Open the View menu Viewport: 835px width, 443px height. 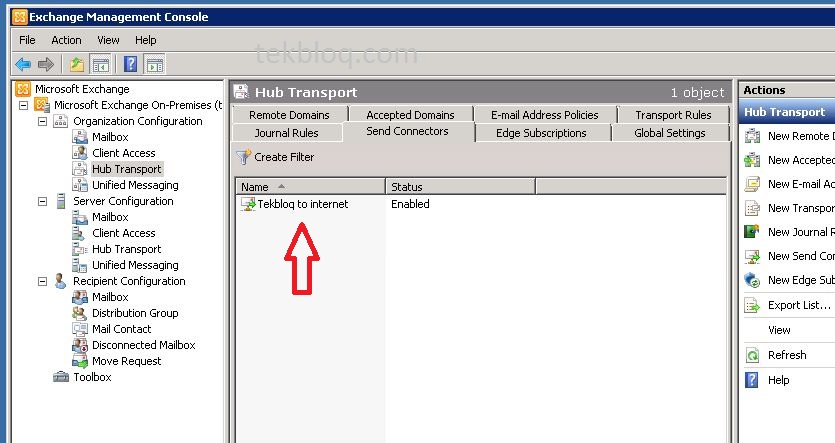(x=108, y=40)
